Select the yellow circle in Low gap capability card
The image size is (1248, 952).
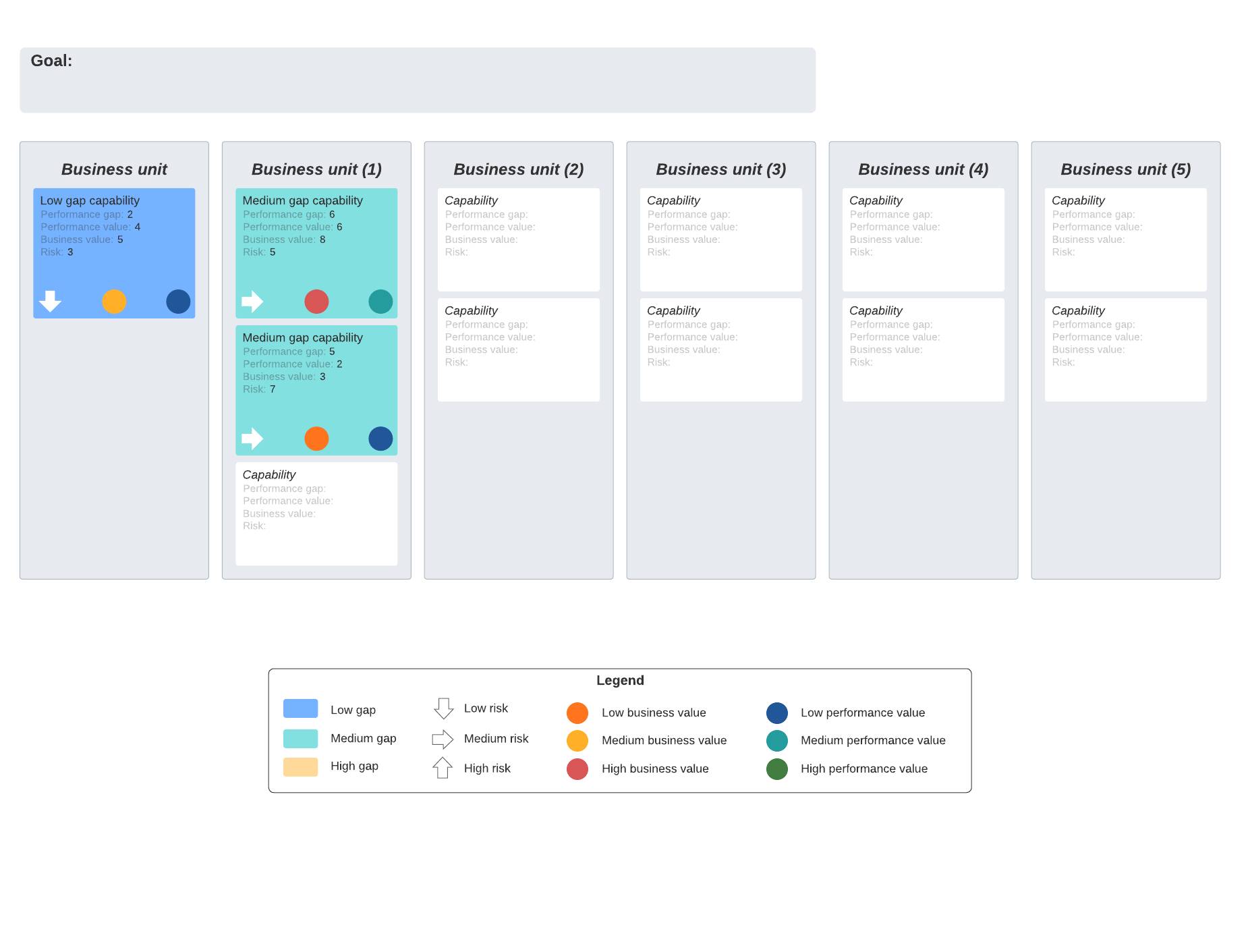114,302
